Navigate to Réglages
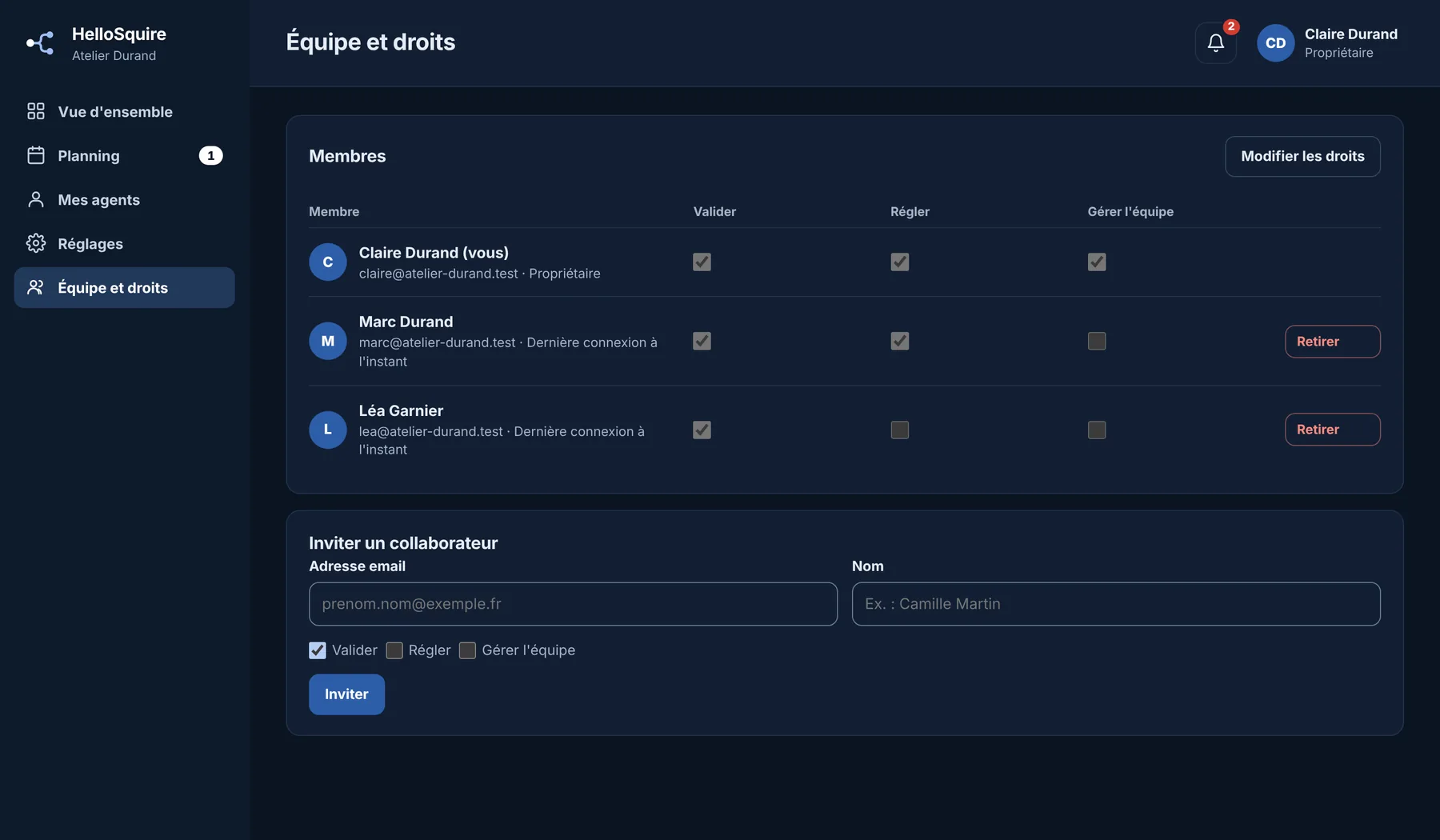The width and height of the screenshot is (1440, 840). [124, 243]
